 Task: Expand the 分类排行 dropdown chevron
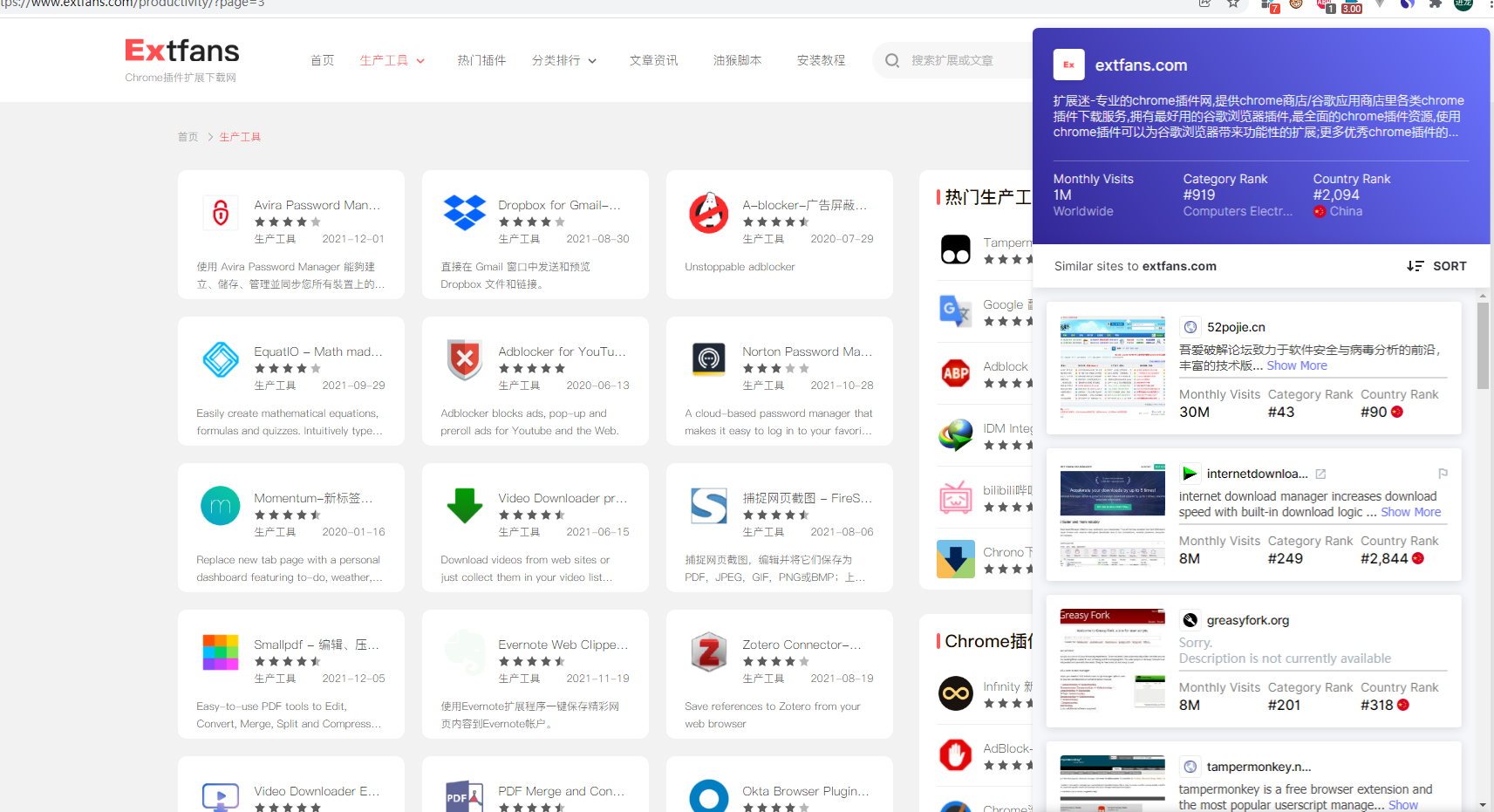click(592, 61)
